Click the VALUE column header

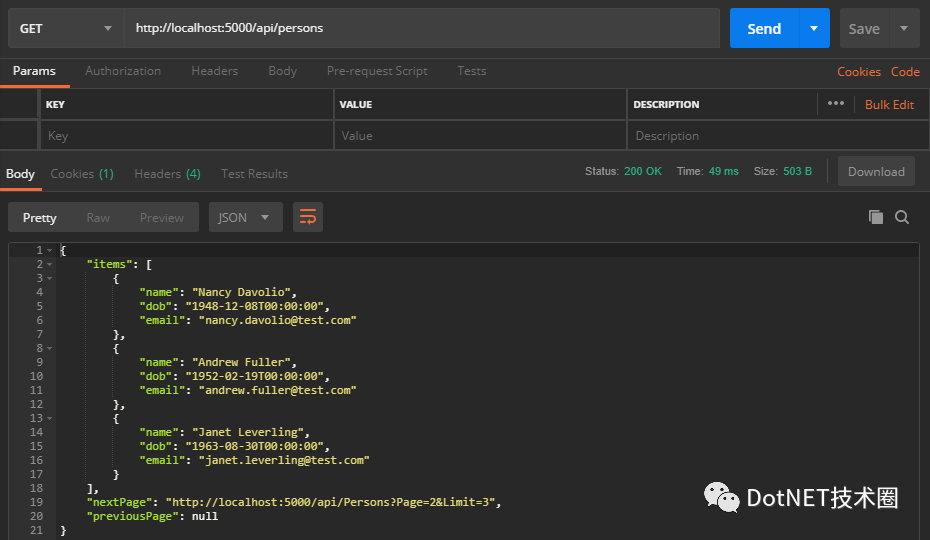pyautogui.click(x=356, y=104)
